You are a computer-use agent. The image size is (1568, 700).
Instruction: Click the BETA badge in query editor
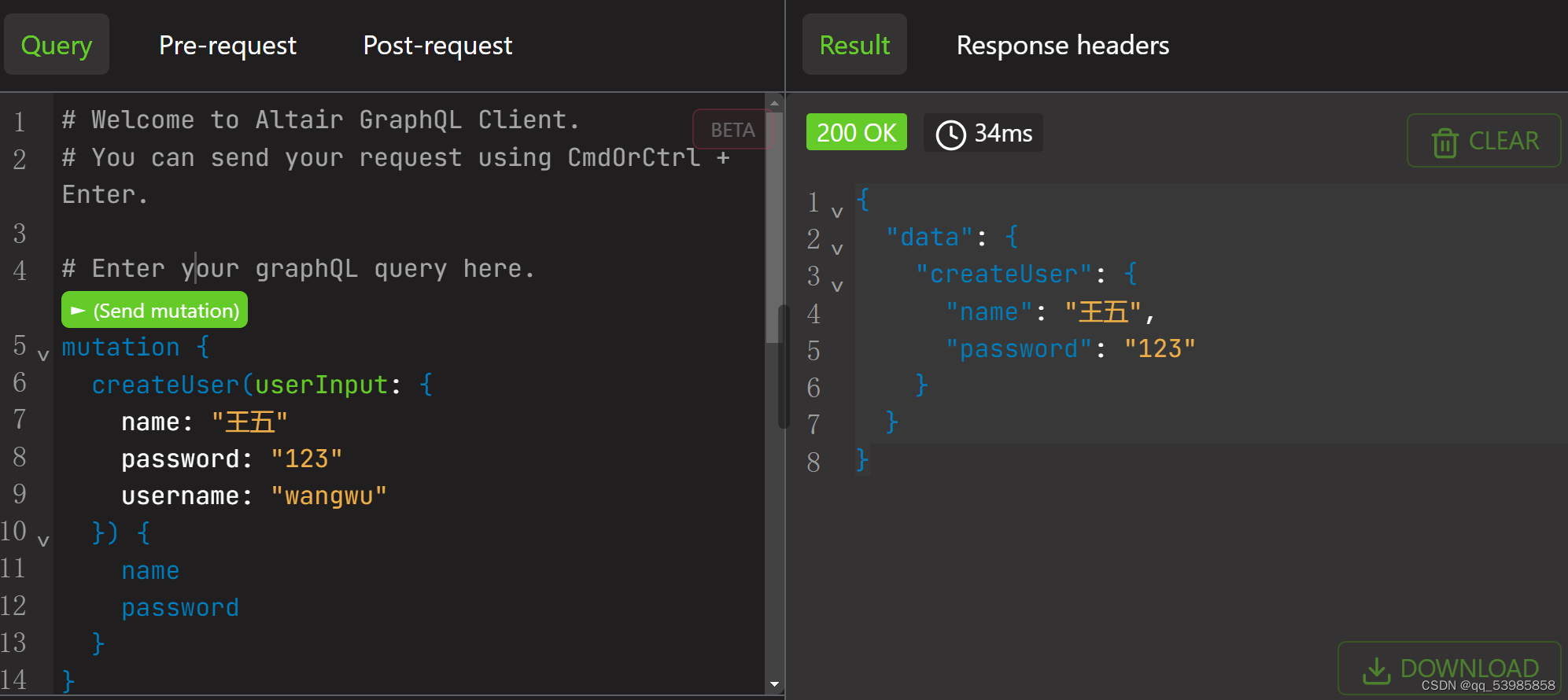coord(732,130)
